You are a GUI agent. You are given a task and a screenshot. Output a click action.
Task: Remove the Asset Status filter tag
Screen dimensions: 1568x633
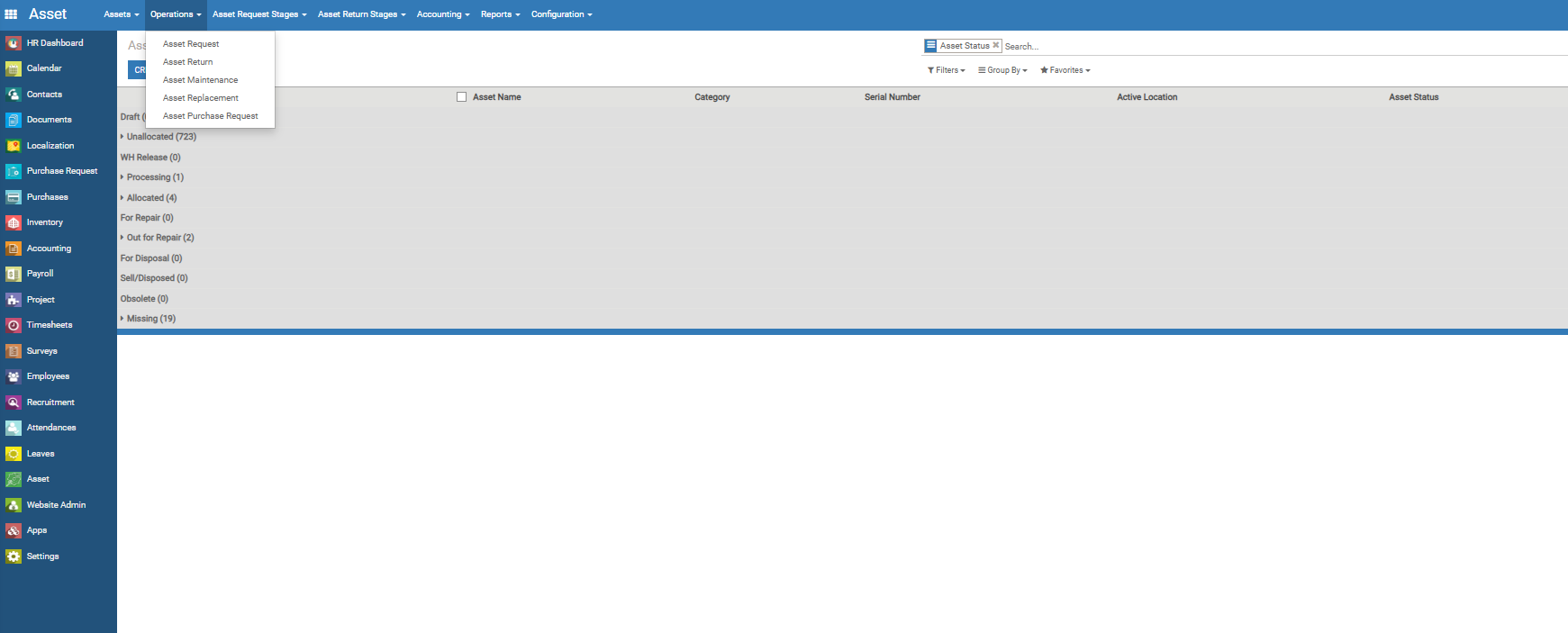tap(995, 45)
